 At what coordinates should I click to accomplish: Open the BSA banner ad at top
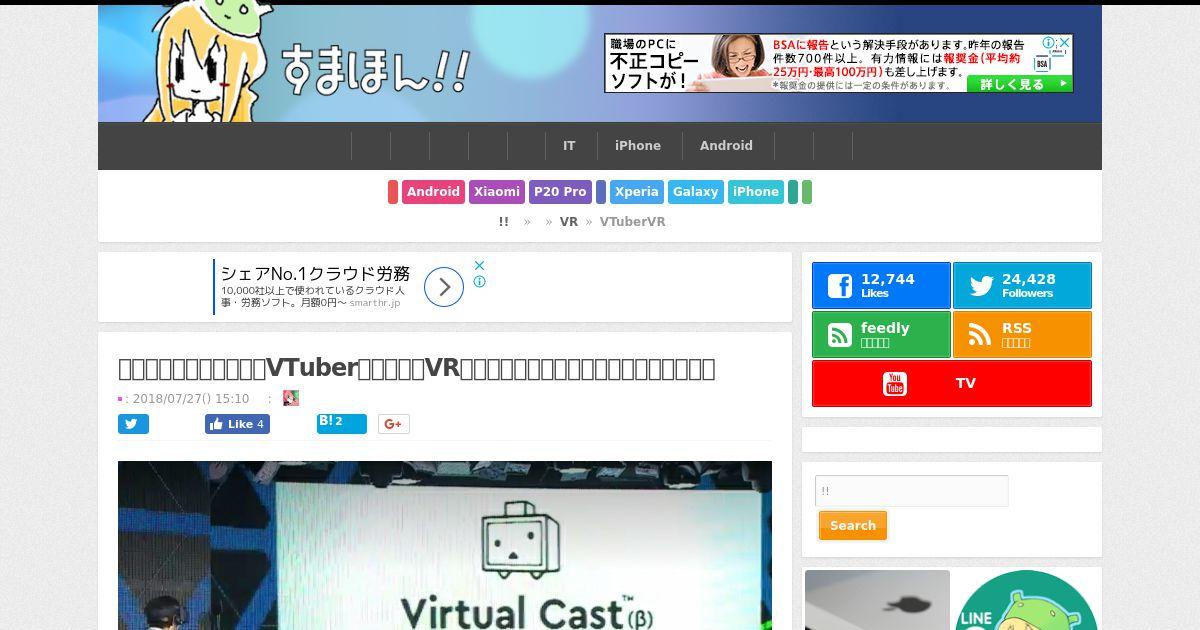coord(838,63)
